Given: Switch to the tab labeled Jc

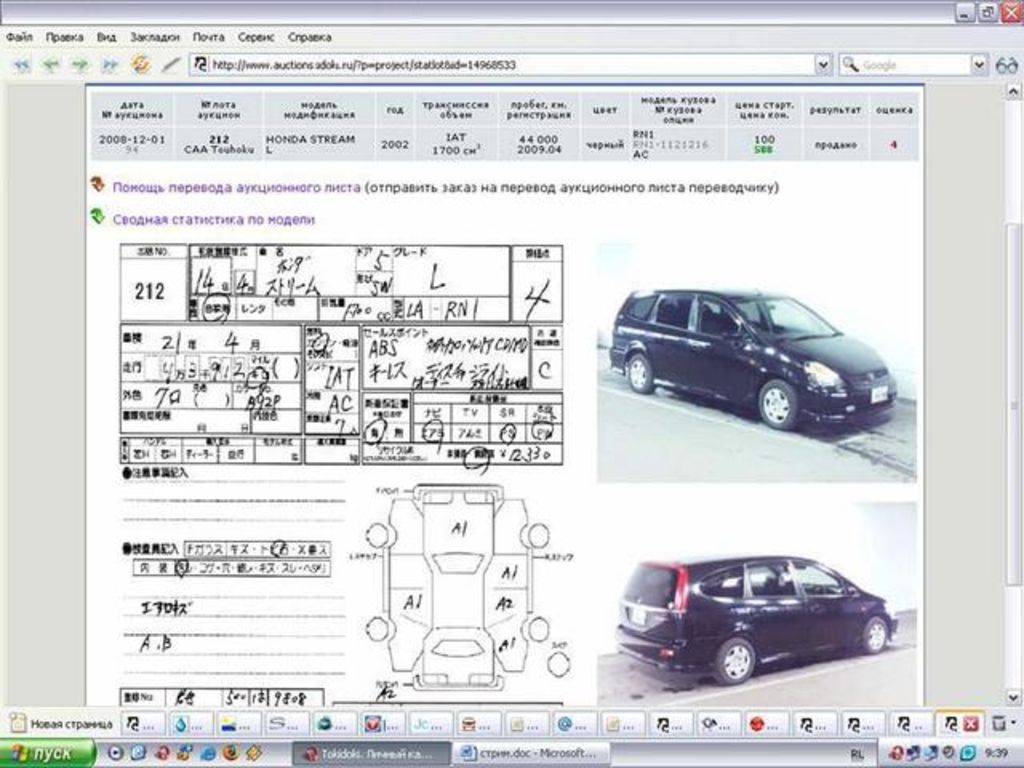Looking at the screenshot, I should (x=431, y=724).
